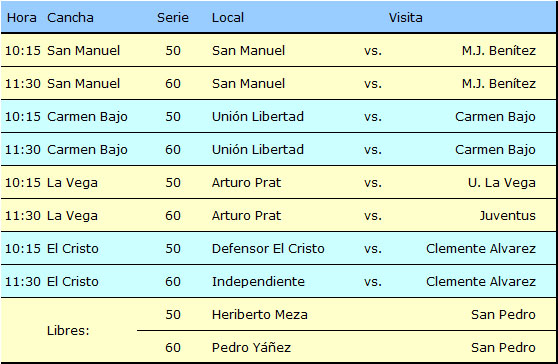Click San Pedro in the serie 60 row
The height and width of the screenshot is (364, 558).
click(x=503, y=347)
